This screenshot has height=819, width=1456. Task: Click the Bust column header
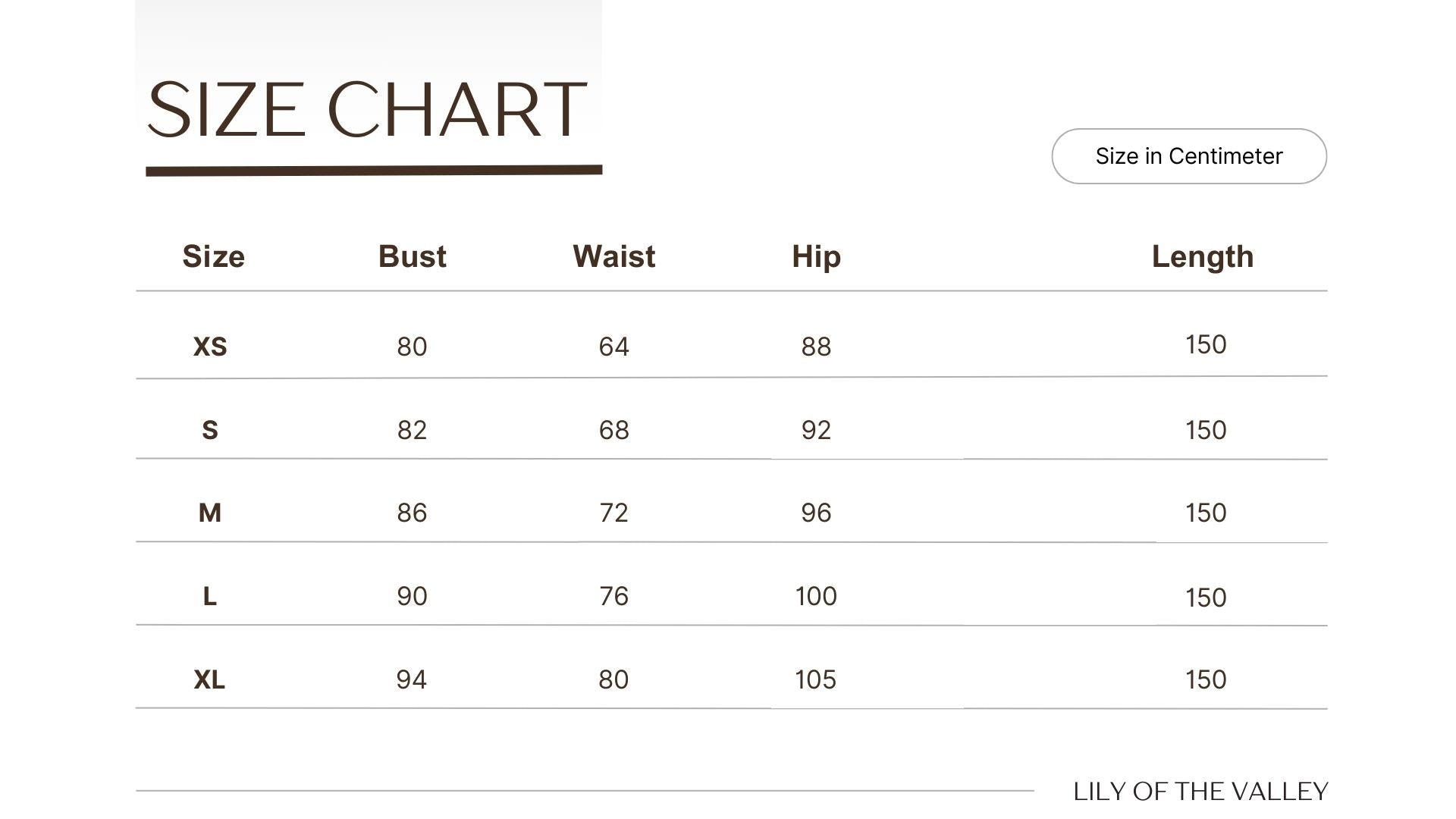pyautogui.click(x=413, y=256)
